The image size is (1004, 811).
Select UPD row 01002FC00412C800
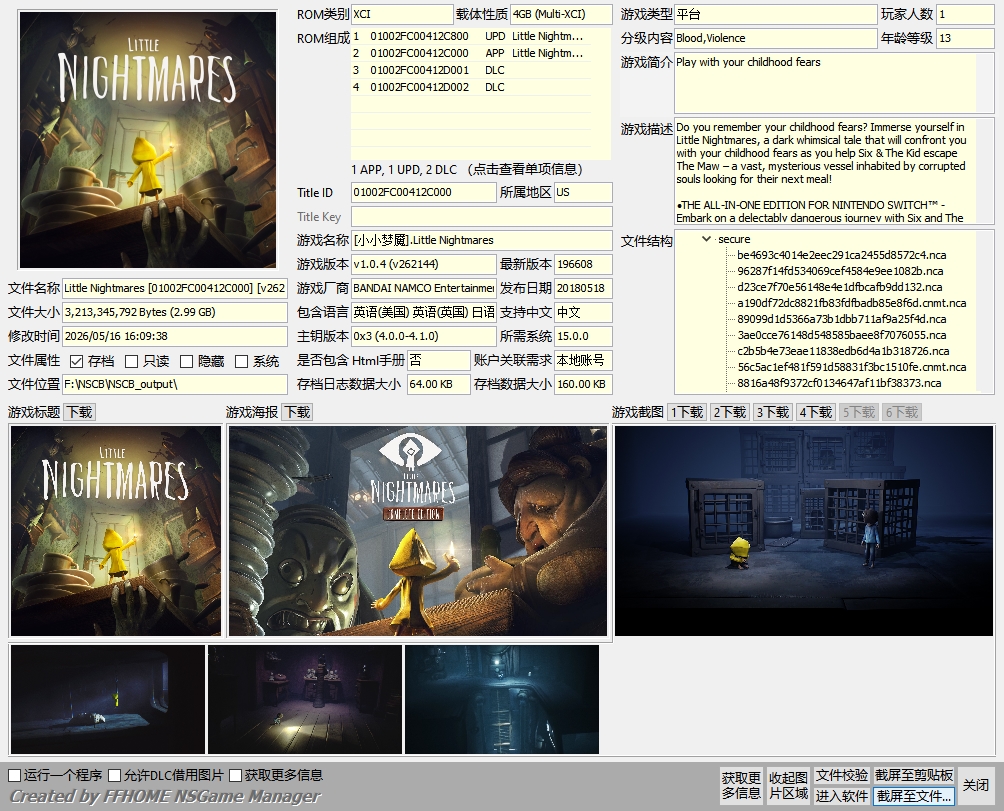click(471, 36)
